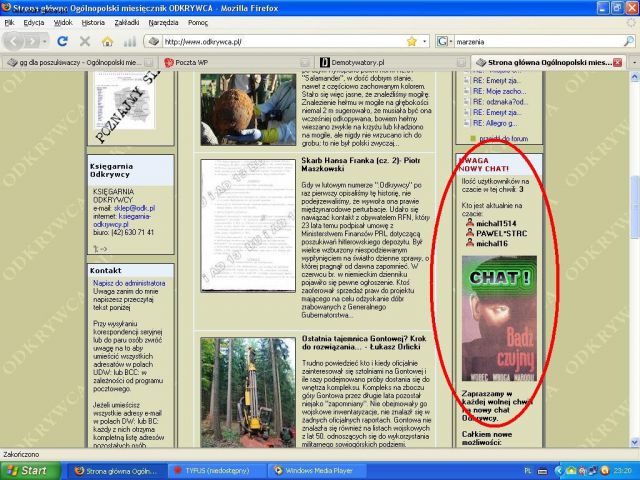640x480 pixels.
Task: Open the Historia menu
Action: pos(93,23)
